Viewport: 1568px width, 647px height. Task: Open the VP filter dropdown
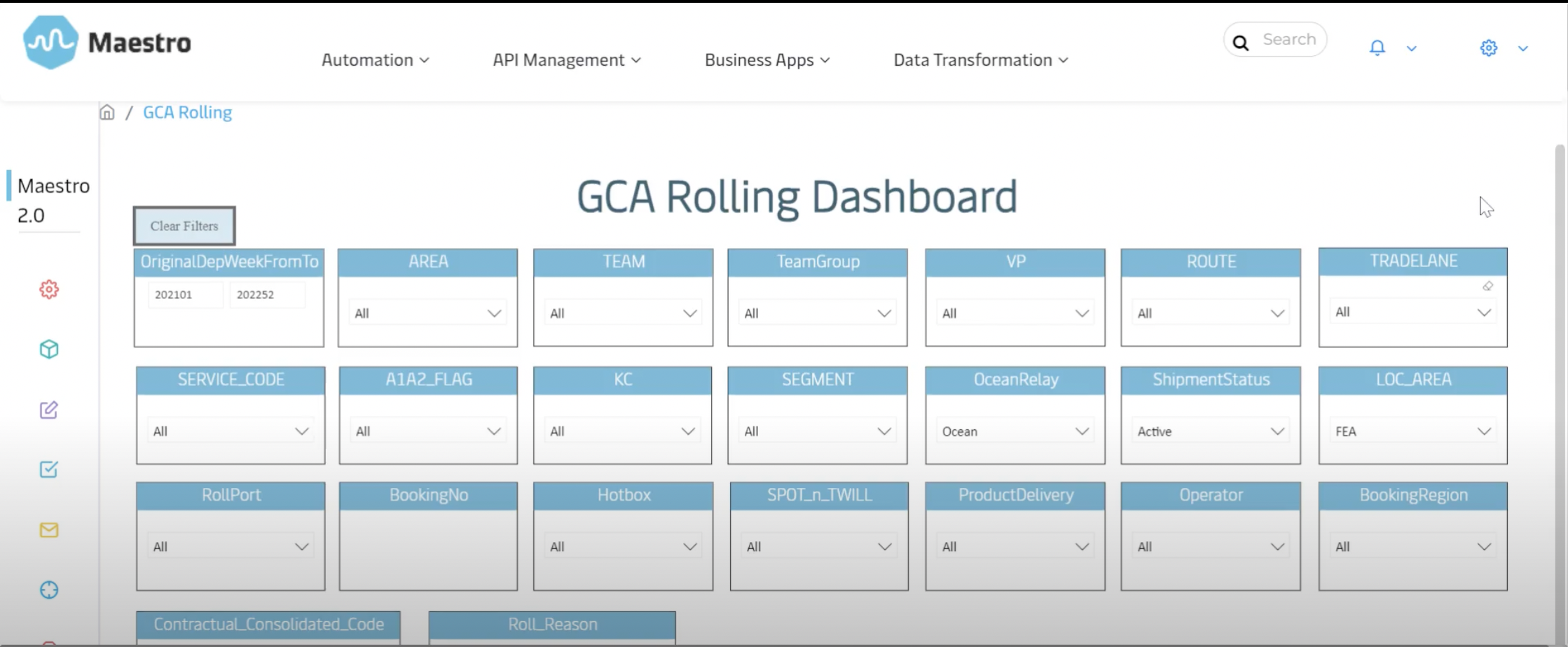pos(1015,313)
